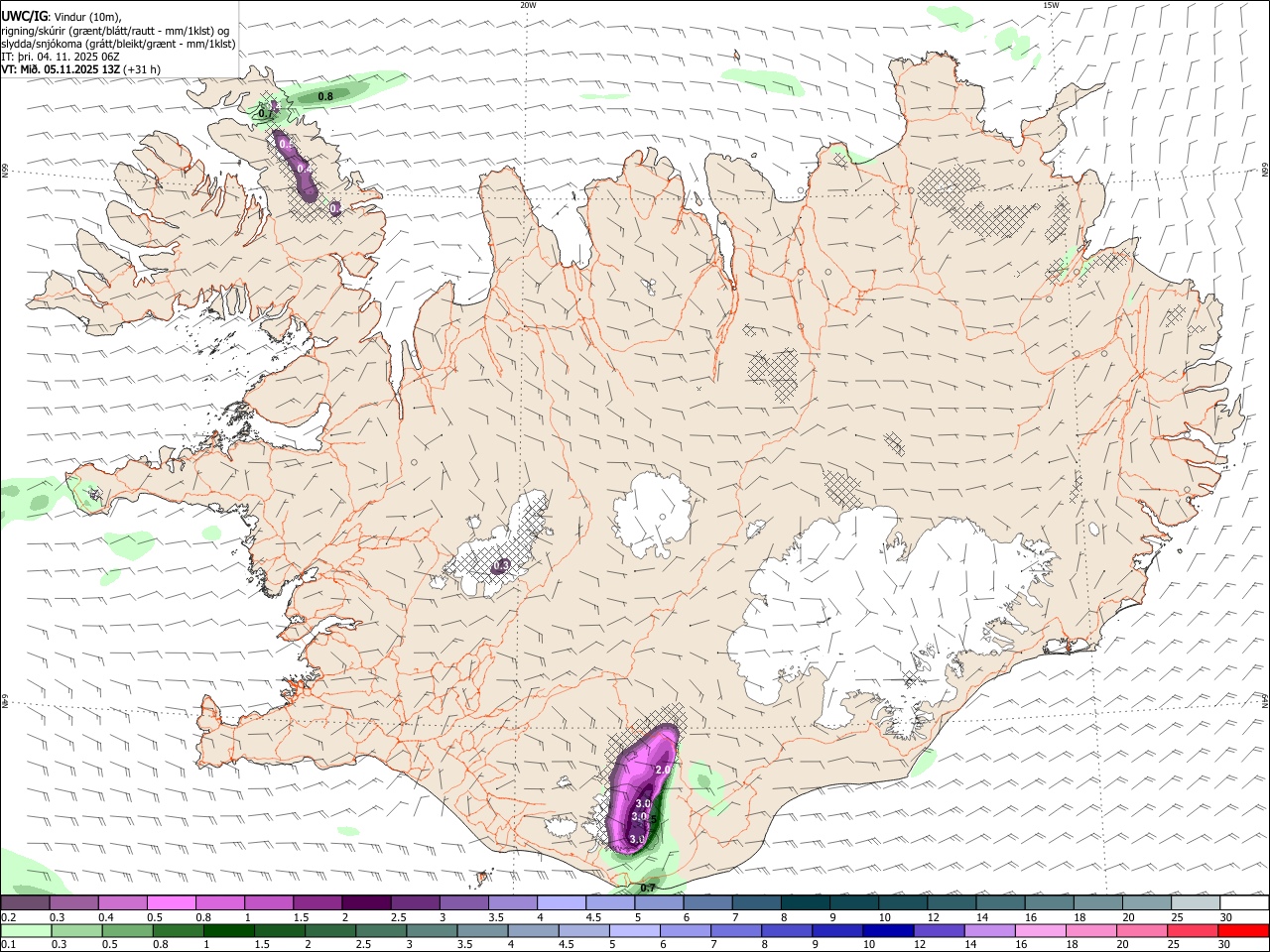Viewport: 1270px width, 952px height.
Task: Click the bright red 30 swatch in the lower legend row
Action: 1241,930
